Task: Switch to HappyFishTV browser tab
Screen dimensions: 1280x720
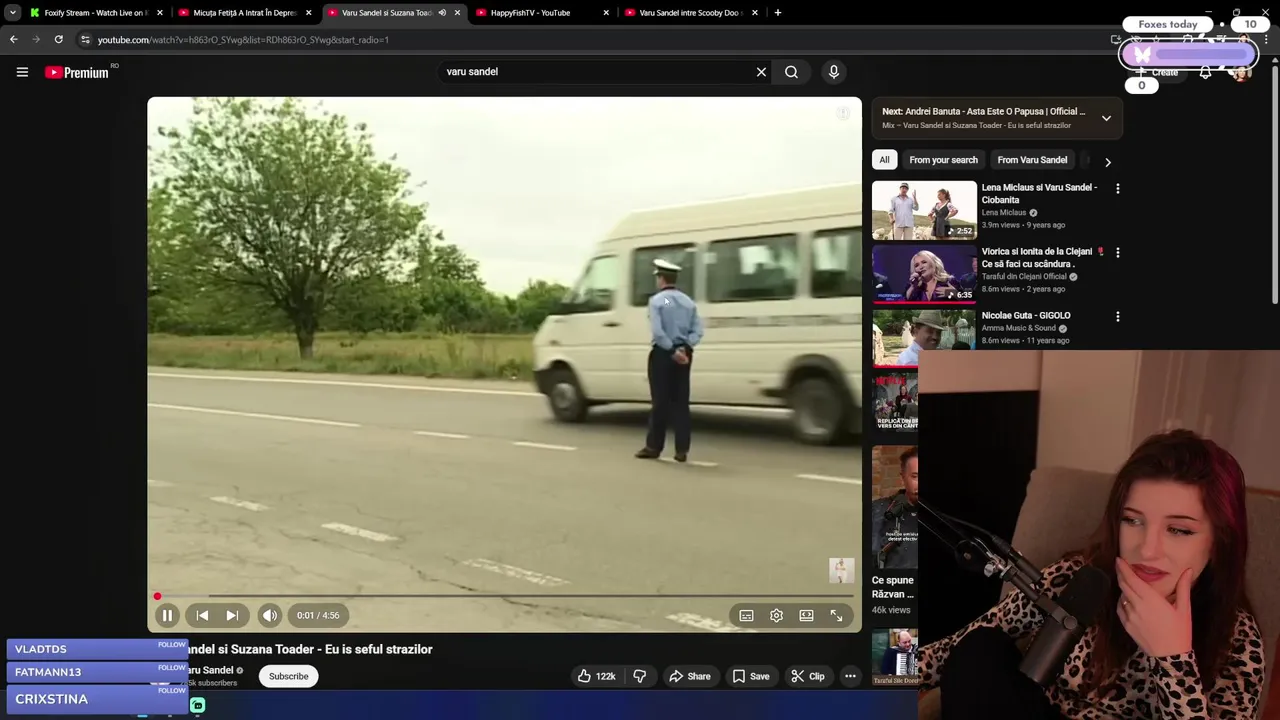Action: 538,13
